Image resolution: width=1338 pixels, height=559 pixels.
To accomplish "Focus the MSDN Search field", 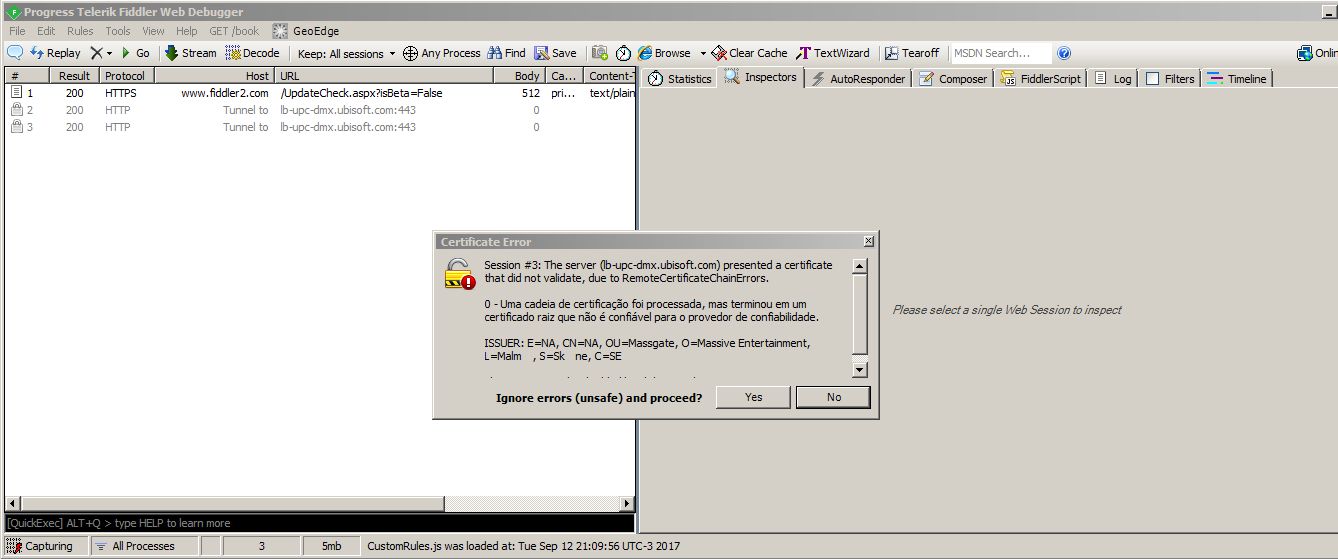I will pos(1000,53).
